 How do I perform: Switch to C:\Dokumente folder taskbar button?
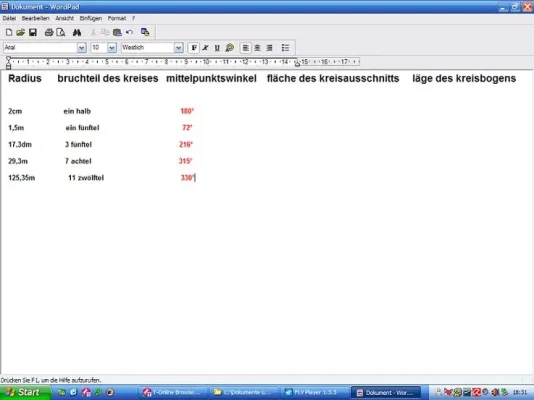[x=244, y=393]
